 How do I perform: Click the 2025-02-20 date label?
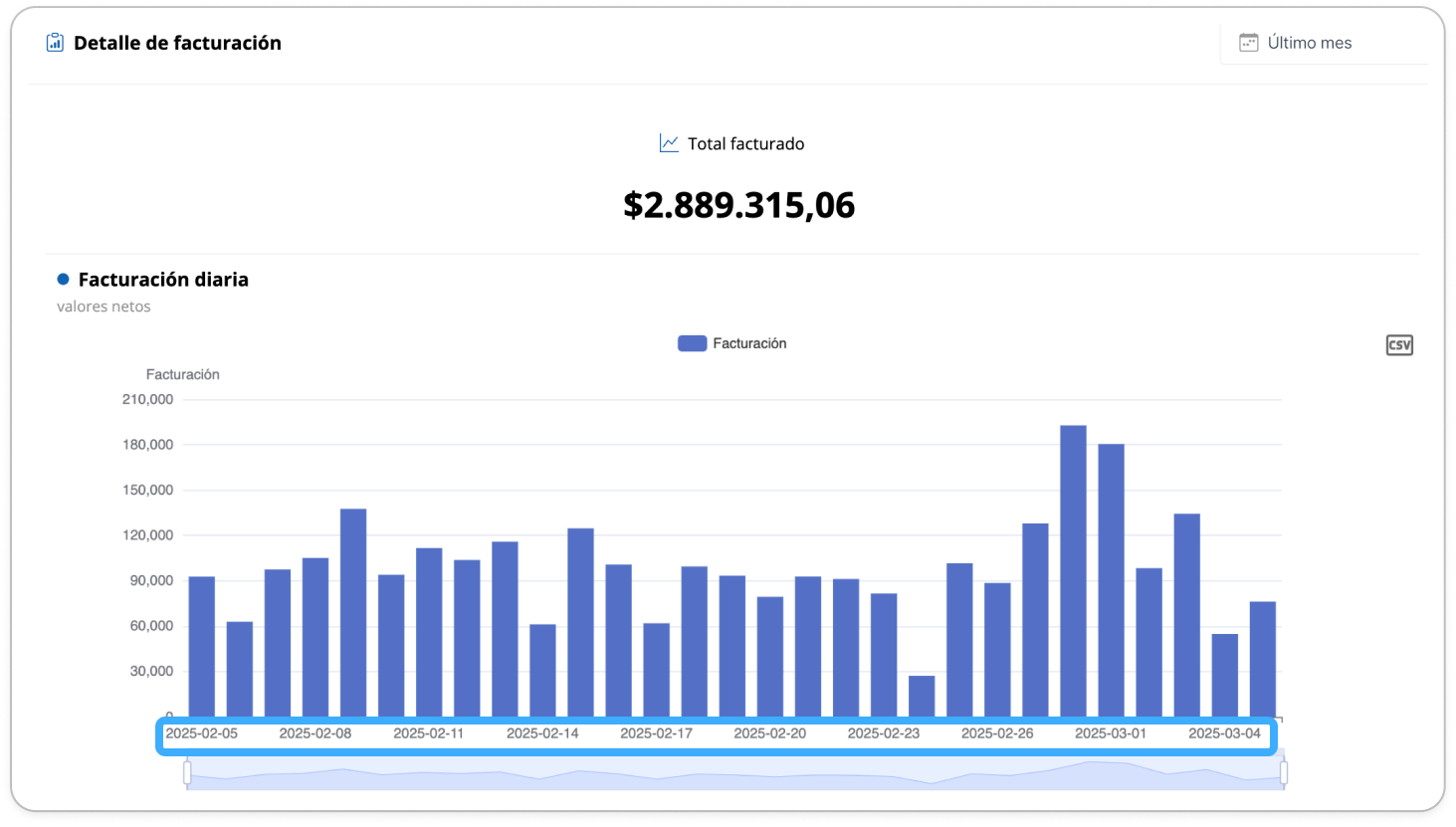pos(770,733)
